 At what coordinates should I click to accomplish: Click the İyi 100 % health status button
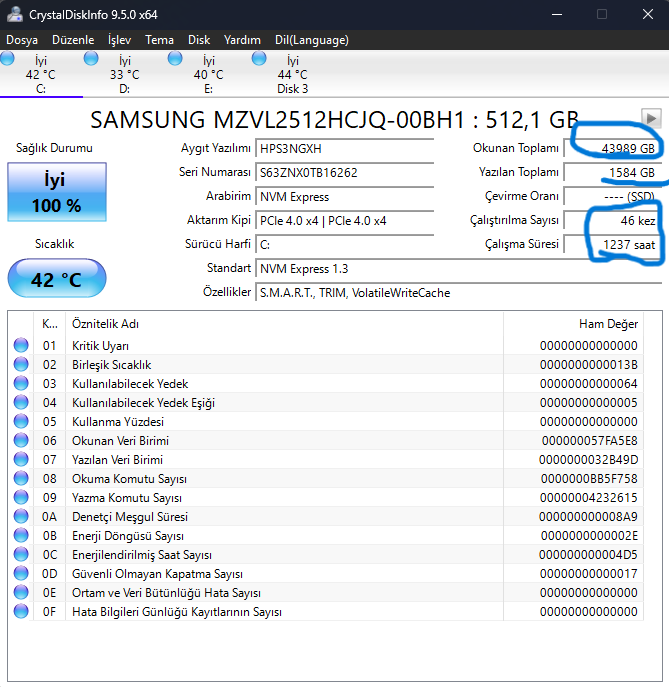57,192
